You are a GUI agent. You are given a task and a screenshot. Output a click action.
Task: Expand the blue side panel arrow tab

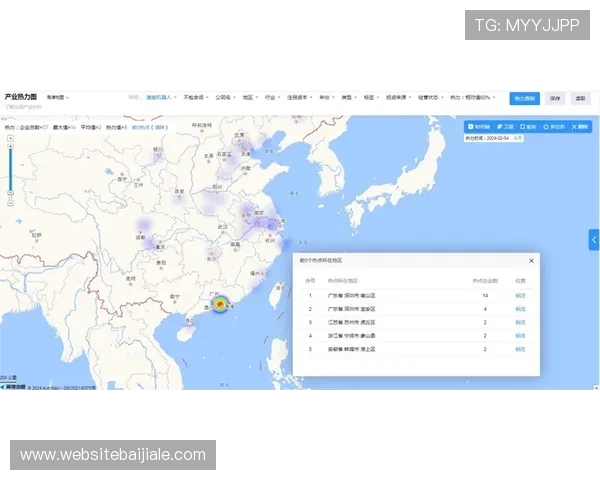(x=594, y=240)
